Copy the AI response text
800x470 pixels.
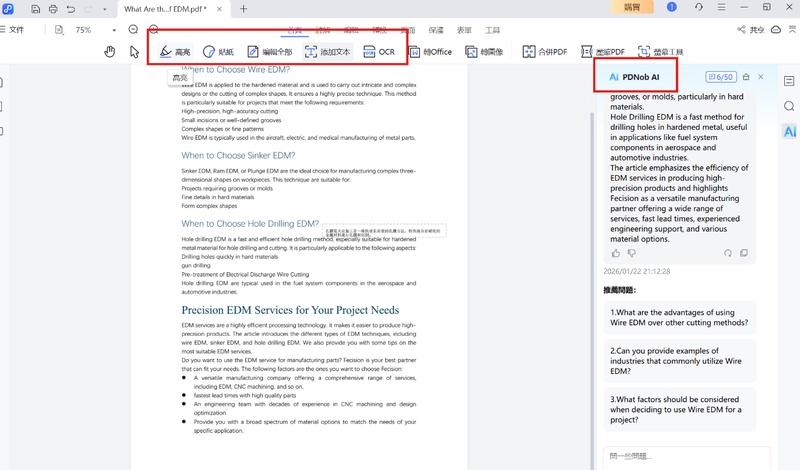pyautogui.click(x=743, y=253)
